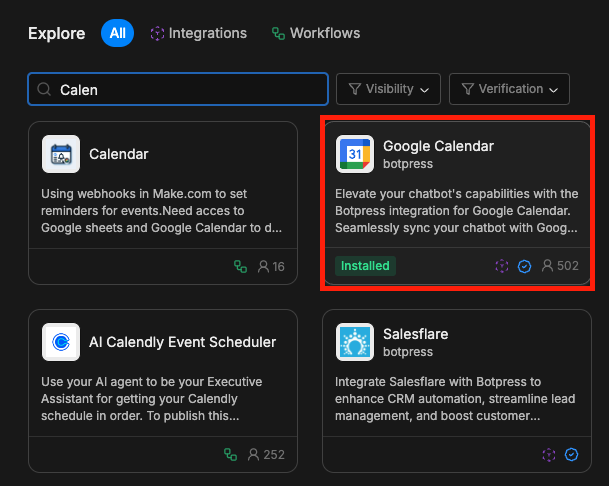Click the integration icon on Google Calendar card
Screen dimensions: 609x486
[502, 266]
